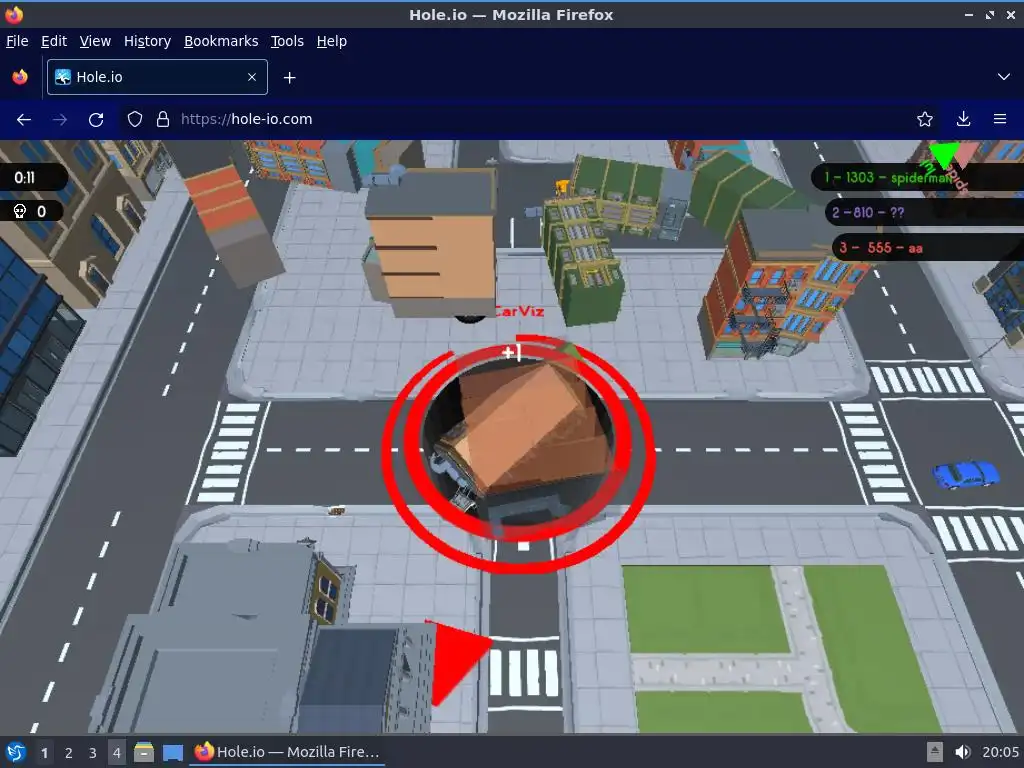1024x768 pixels.
Task: Click the red hole swallowing the house
Action: click(x=519, y=454)
